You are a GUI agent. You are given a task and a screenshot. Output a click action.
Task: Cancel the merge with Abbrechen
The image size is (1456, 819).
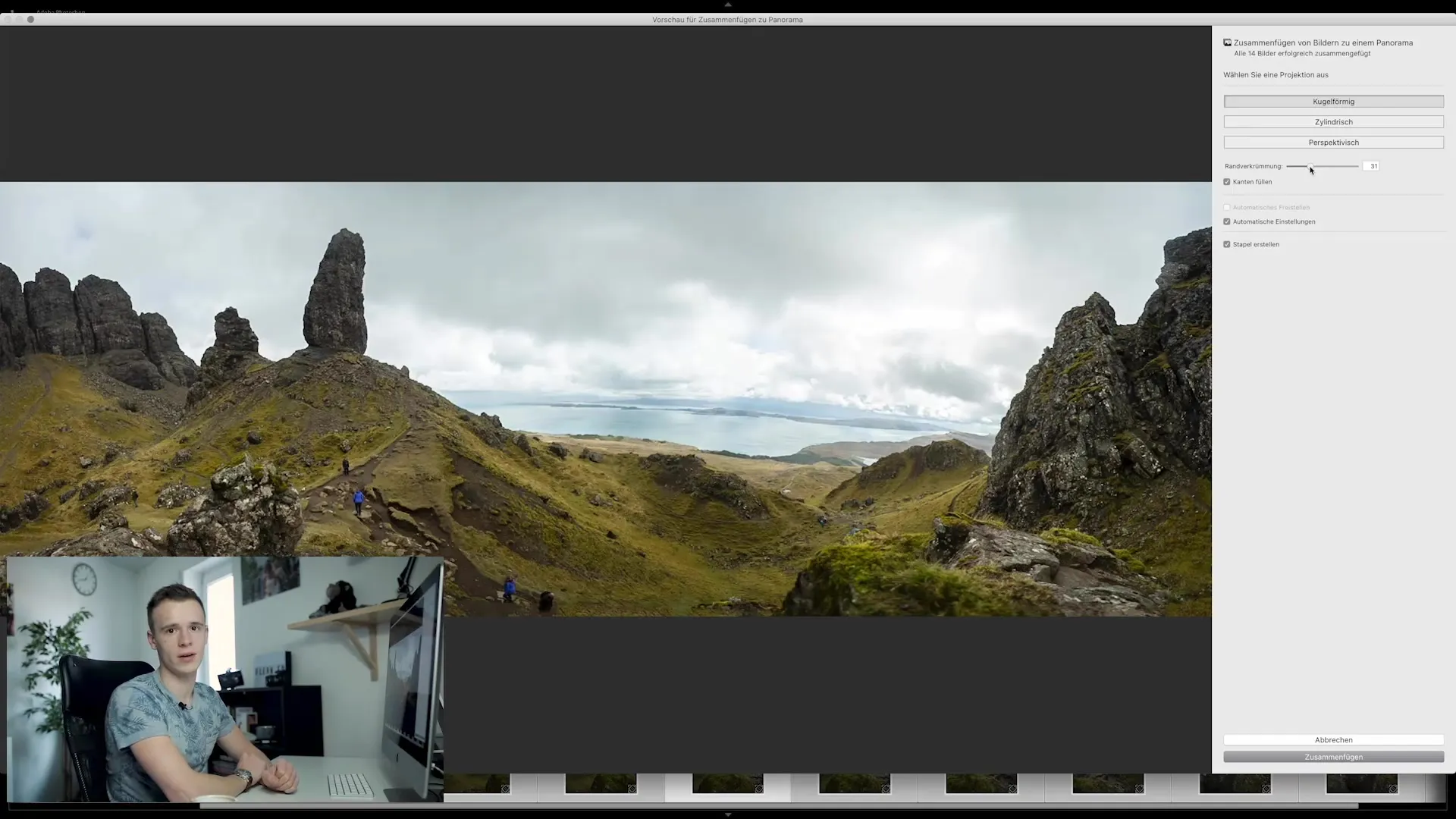1333,740
